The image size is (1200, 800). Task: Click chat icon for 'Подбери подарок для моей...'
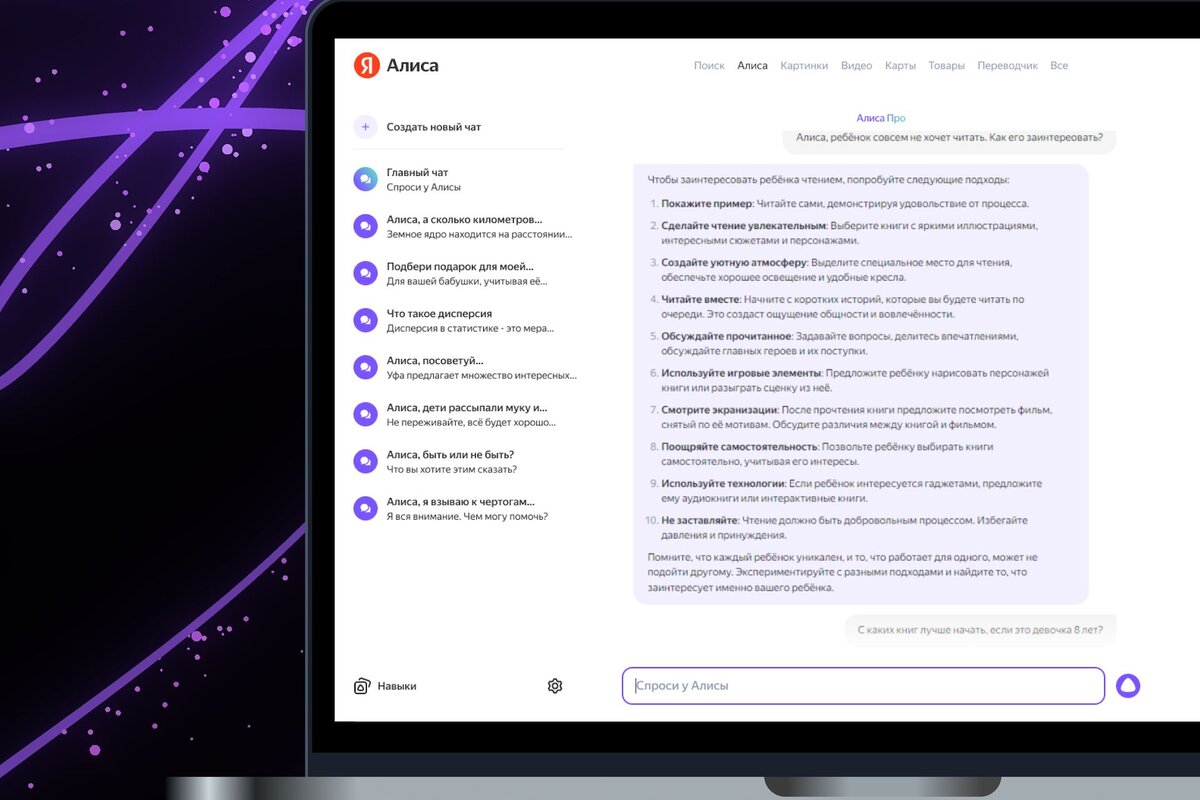(365, 273)
